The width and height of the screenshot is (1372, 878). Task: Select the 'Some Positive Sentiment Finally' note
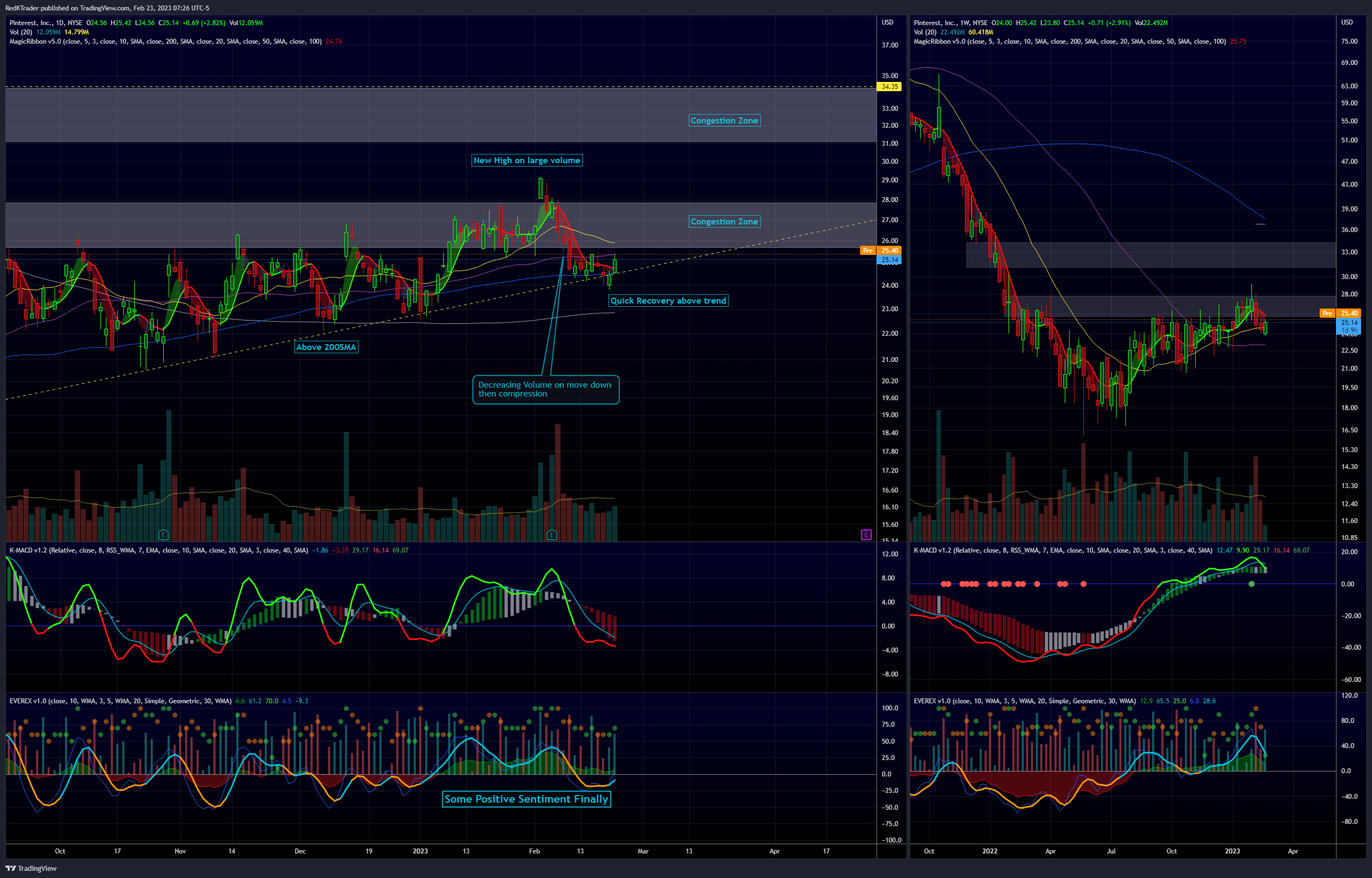527,799
